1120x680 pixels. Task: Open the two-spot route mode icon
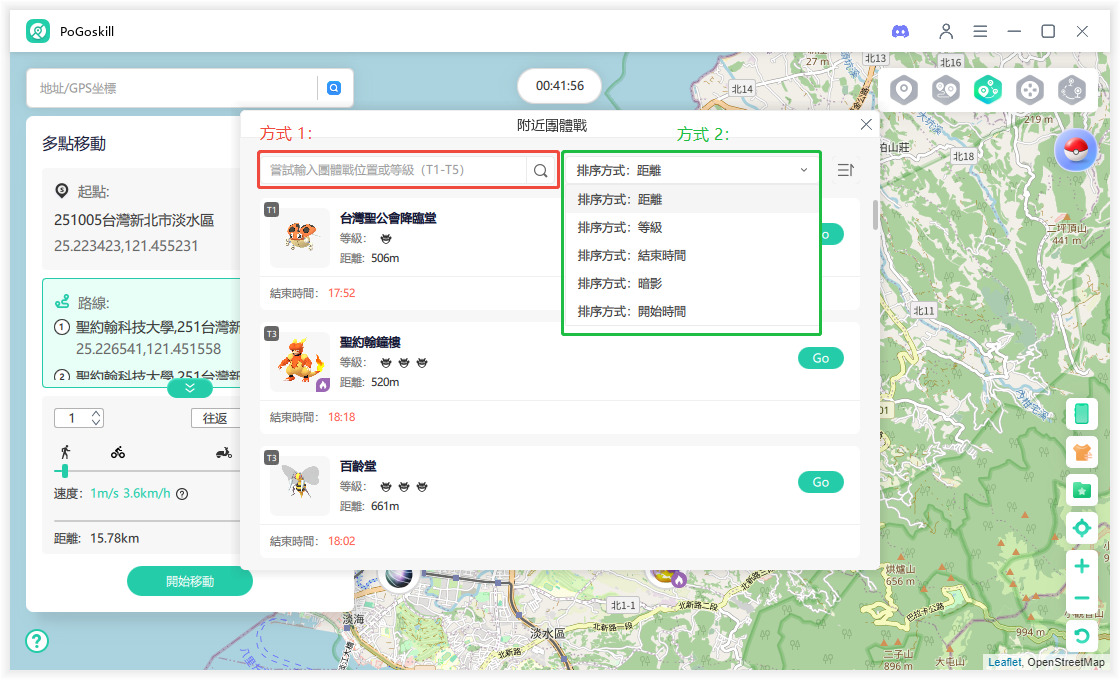point(946,89)
